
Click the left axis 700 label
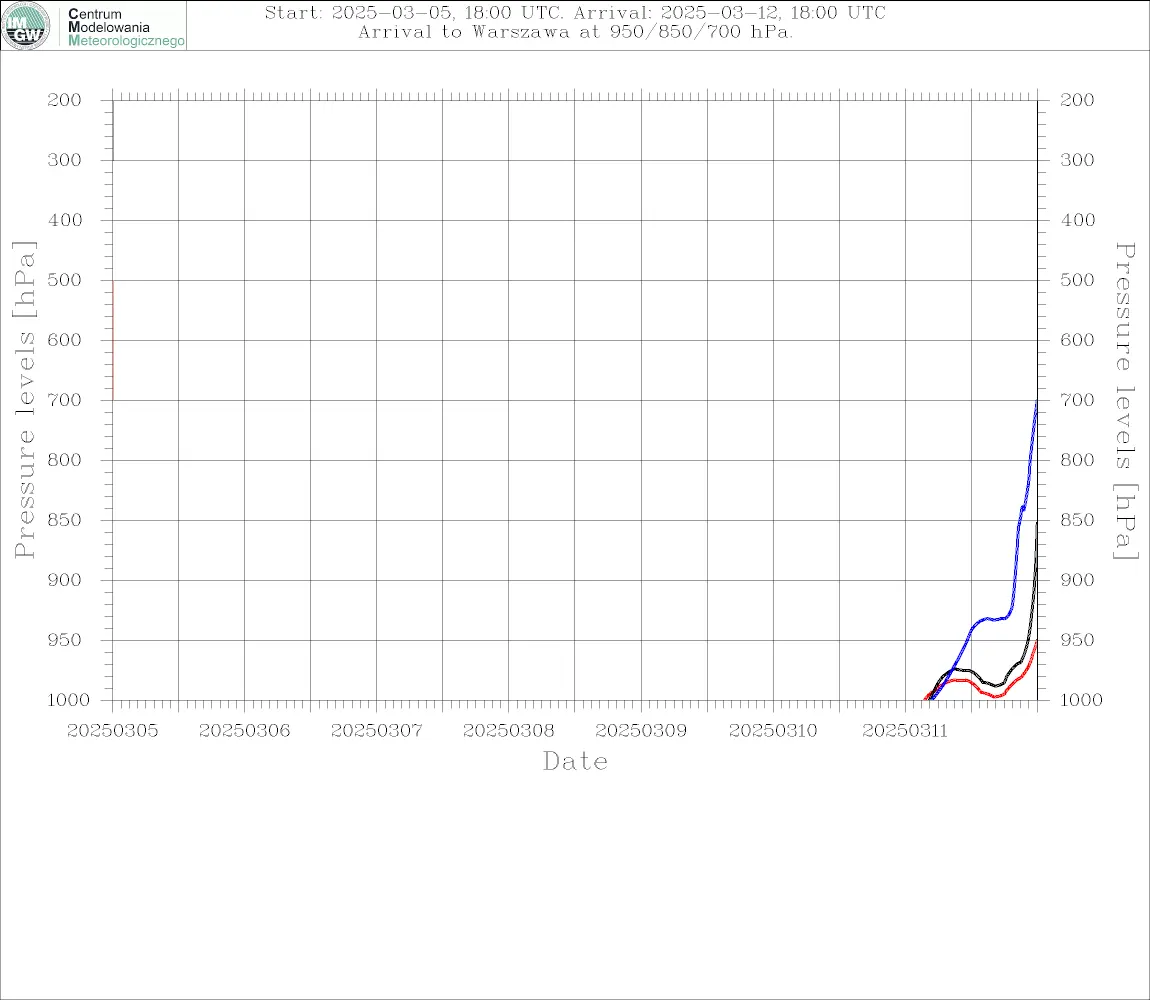point(65,400)
